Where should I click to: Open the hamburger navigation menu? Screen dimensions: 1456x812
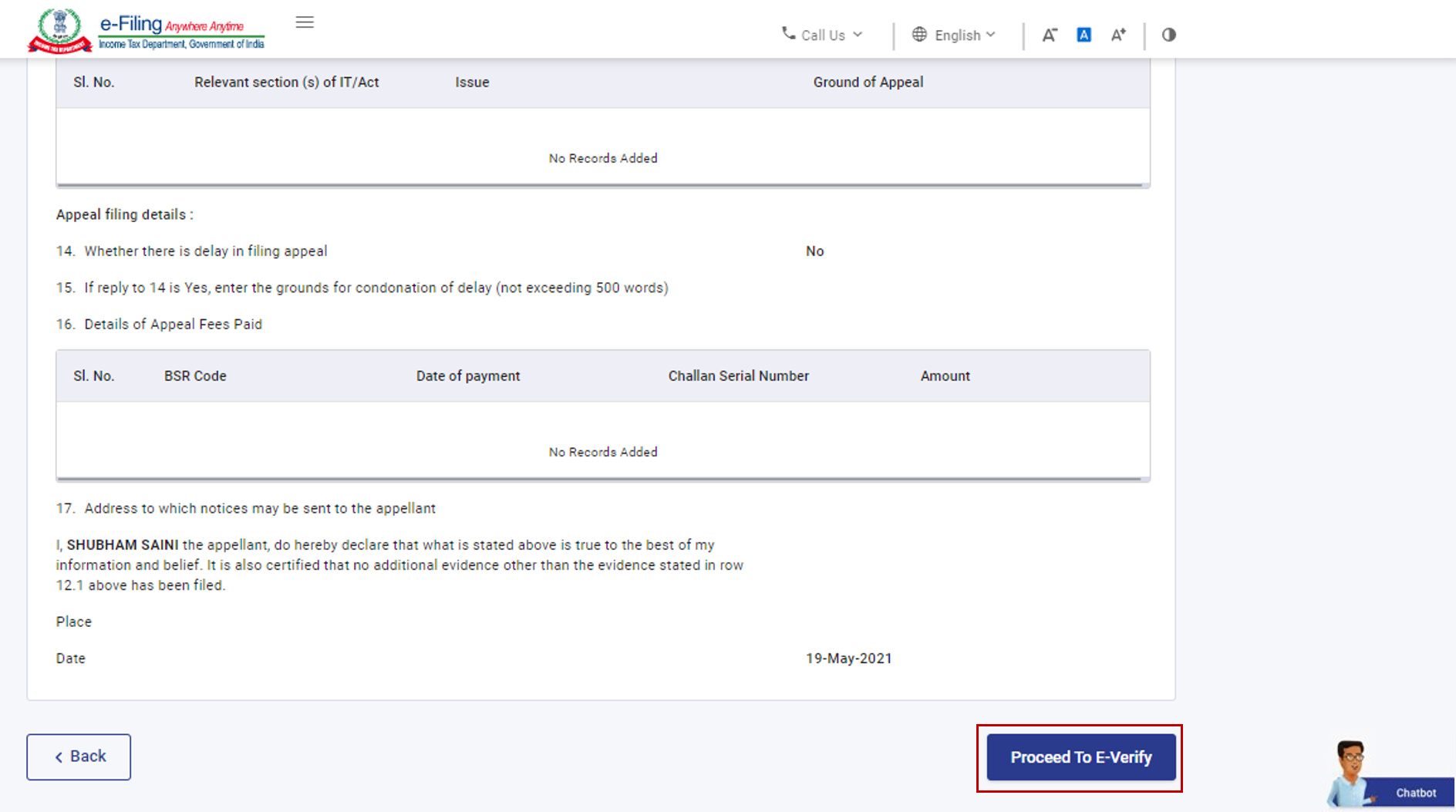pyautogui.click(x=305, y=22)
